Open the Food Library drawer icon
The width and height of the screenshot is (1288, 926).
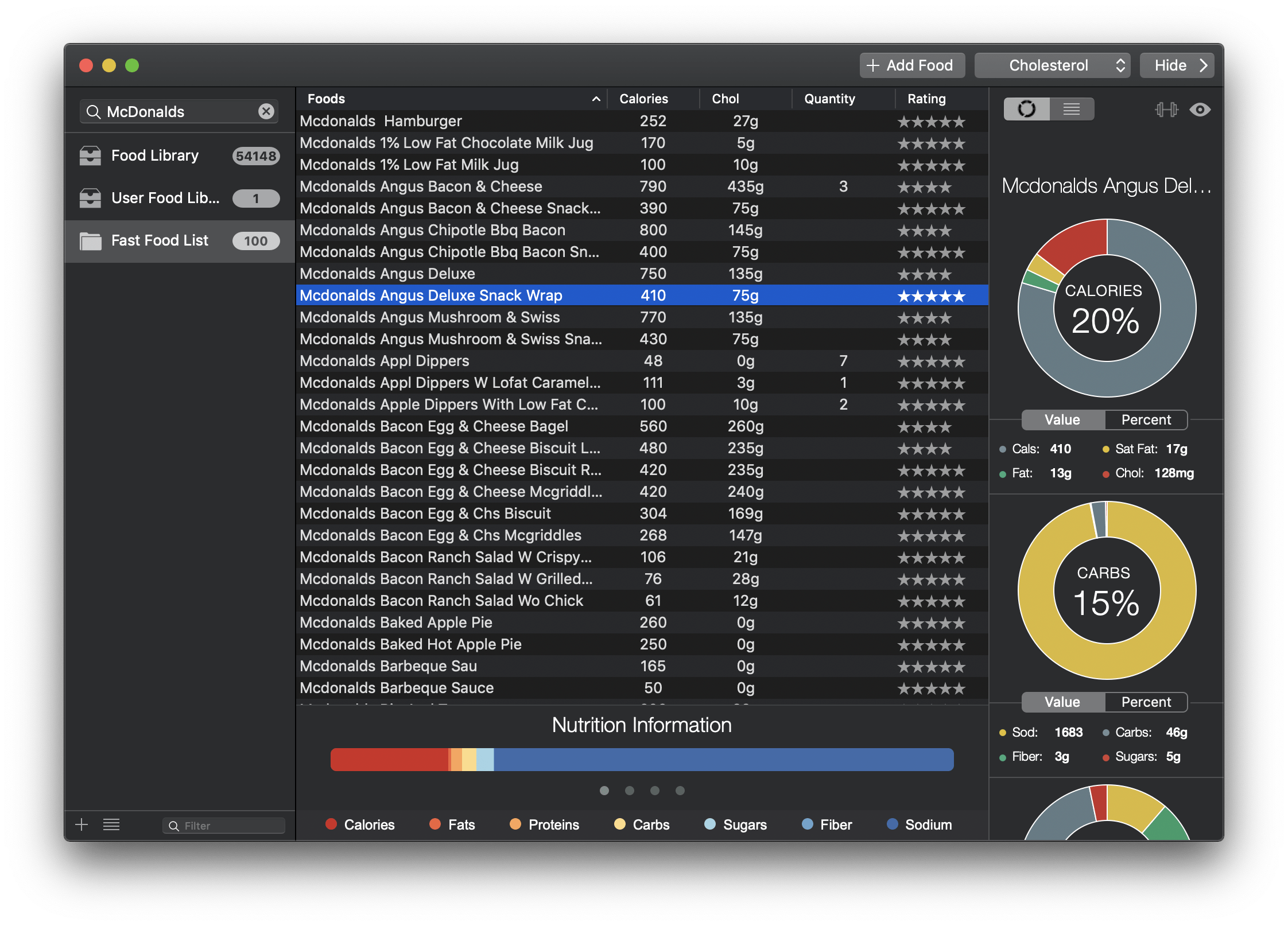pyautogui.click(x=90, y=155)
